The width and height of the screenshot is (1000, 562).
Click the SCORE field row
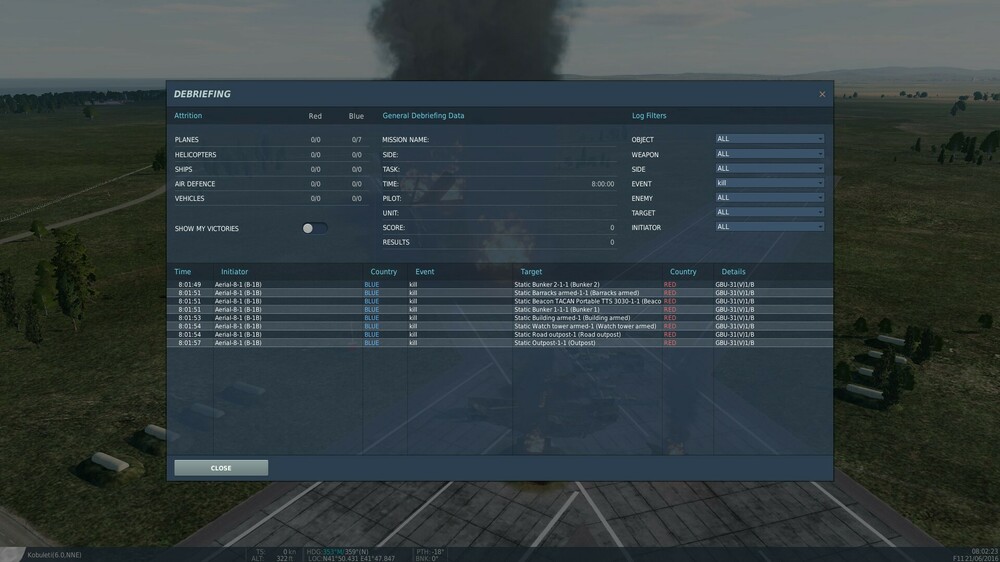[499, 228]
